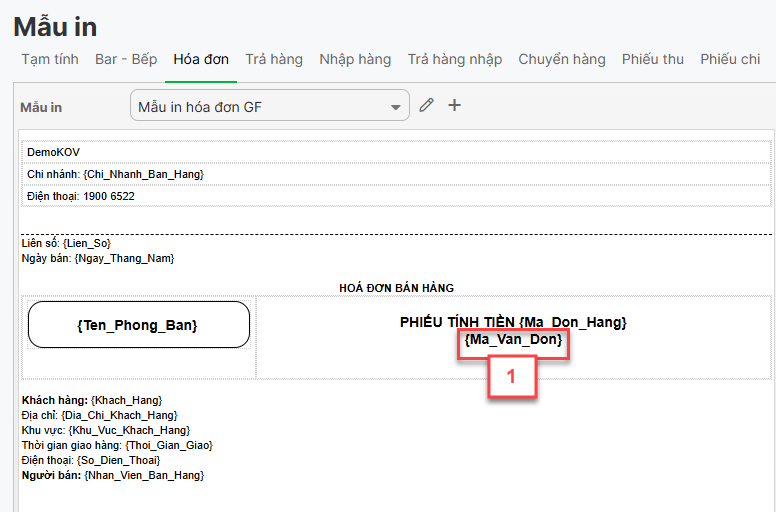This screenshot has height=512, width=776.
Task: Go to the Nhập hàng tab
Action: click(355, 59)
